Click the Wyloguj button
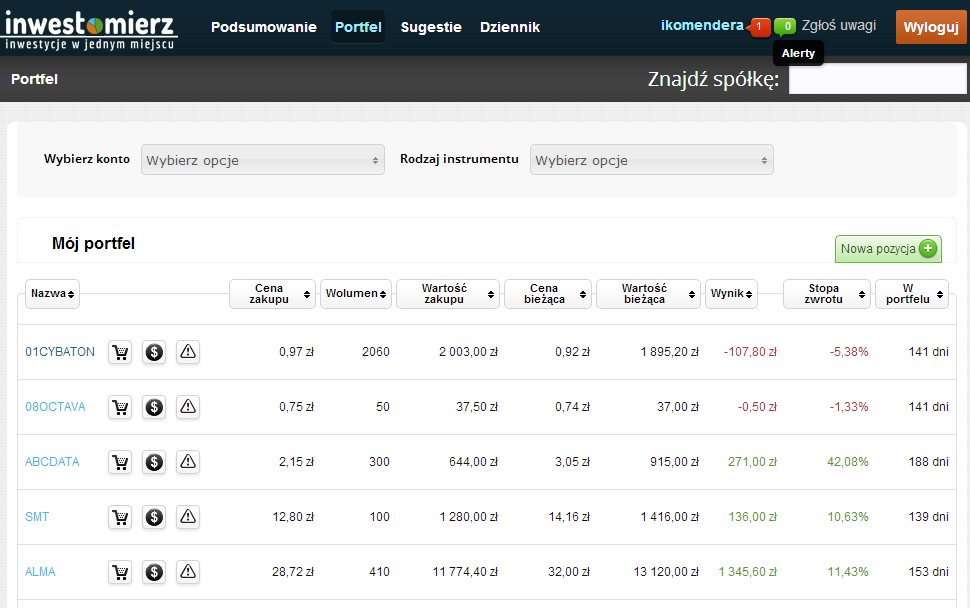970x608 pixels. pos(931,27)
